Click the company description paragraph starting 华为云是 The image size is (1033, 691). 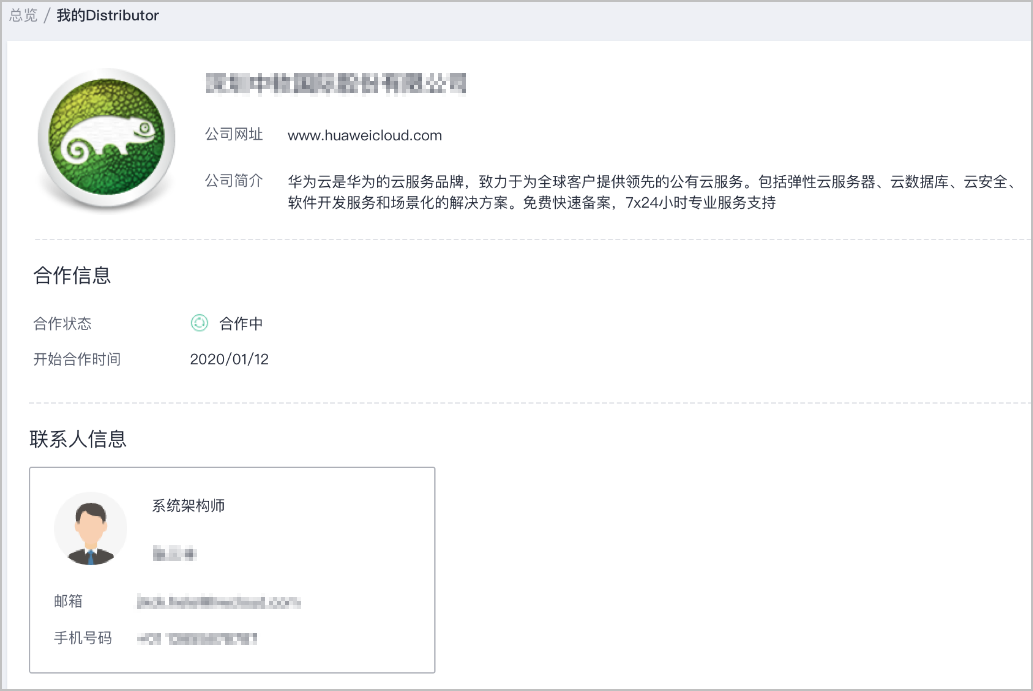click(x=652, y=192)
